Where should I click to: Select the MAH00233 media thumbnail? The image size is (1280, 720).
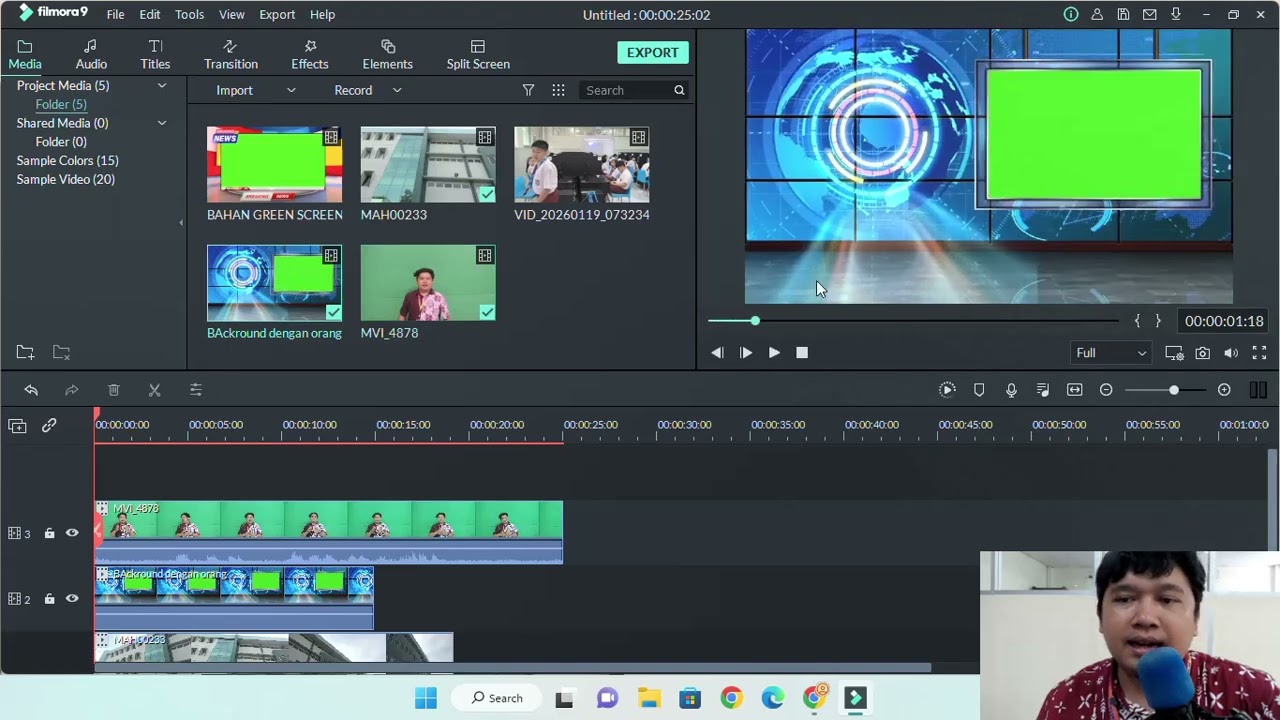428,165
